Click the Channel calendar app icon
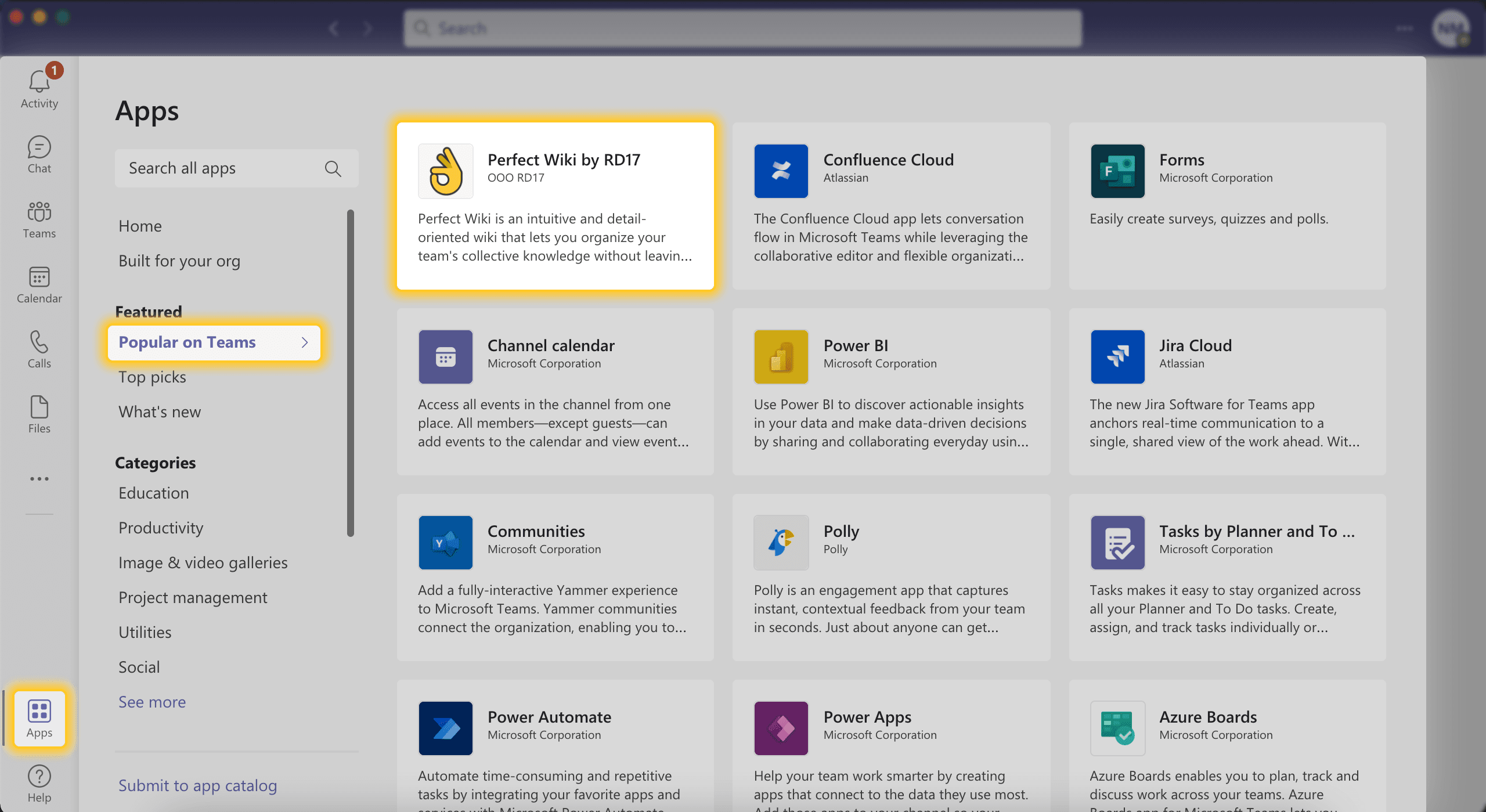Screen dimensions: 1486x812 [445, 357]
